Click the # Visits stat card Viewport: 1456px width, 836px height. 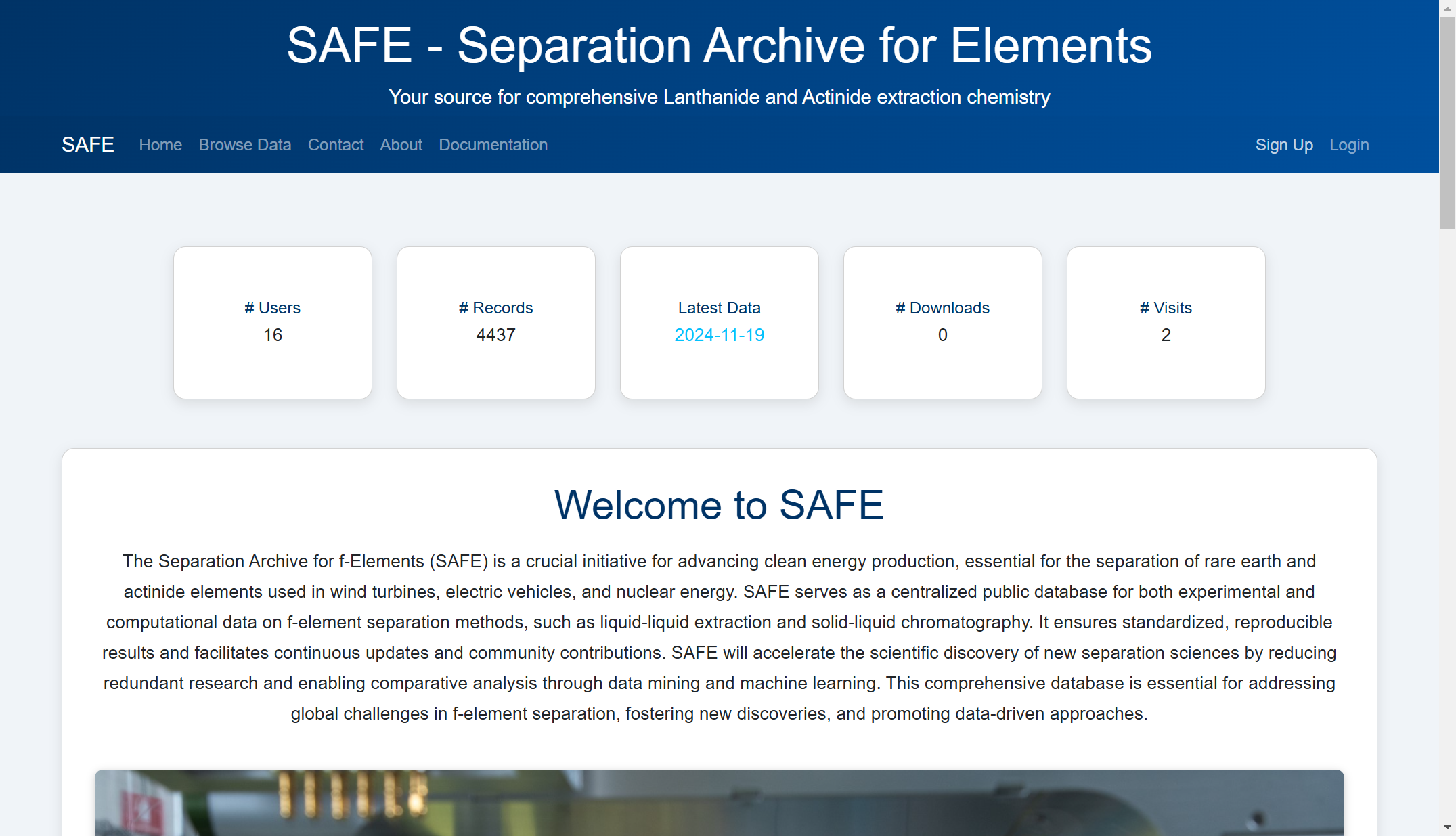point(1166,323)
